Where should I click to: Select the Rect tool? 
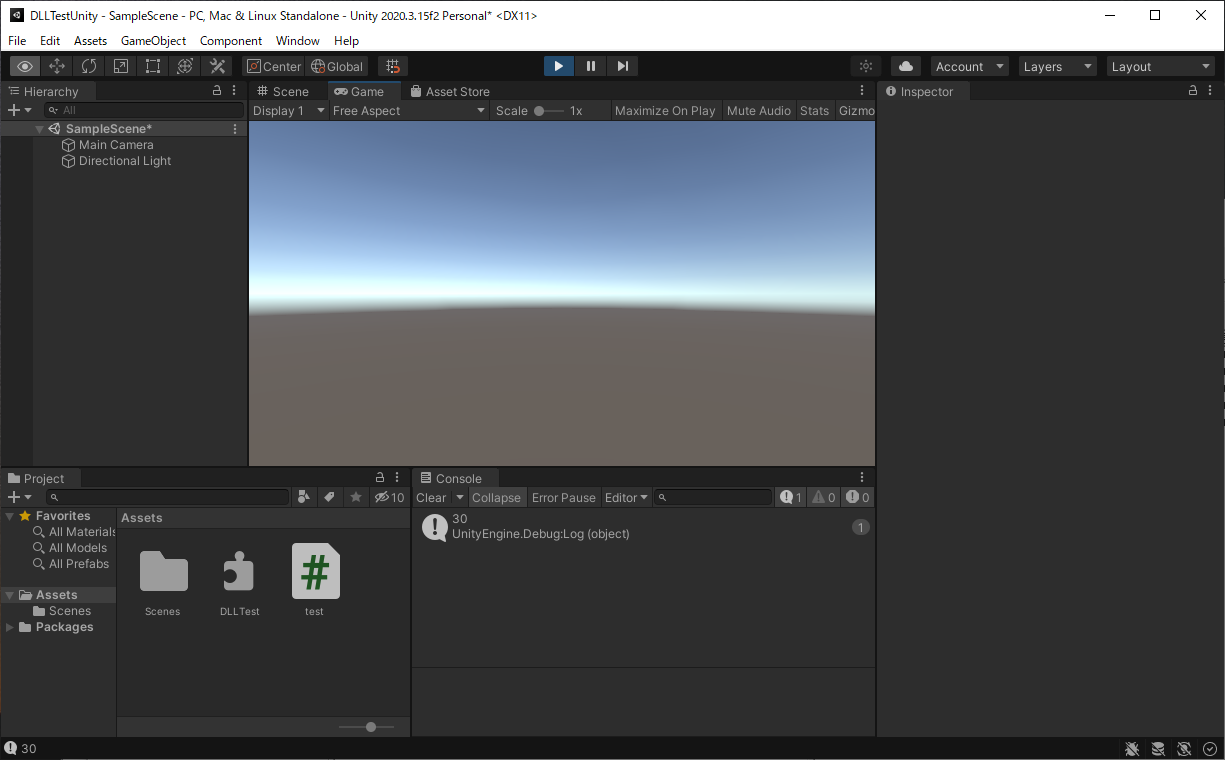(153, 66)
